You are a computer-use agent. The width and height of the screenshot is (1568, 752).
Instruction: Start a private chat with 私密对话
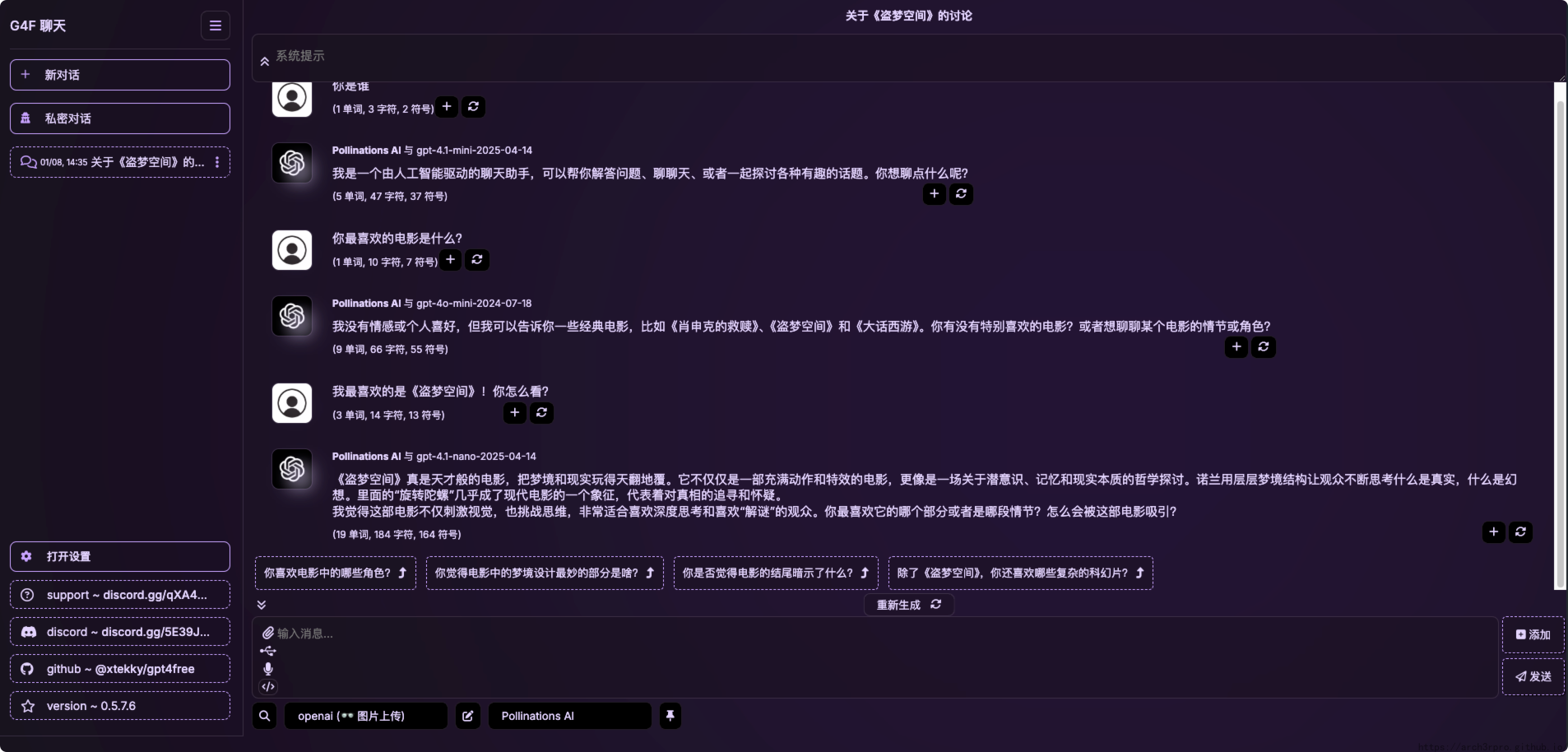pos(120,118)
